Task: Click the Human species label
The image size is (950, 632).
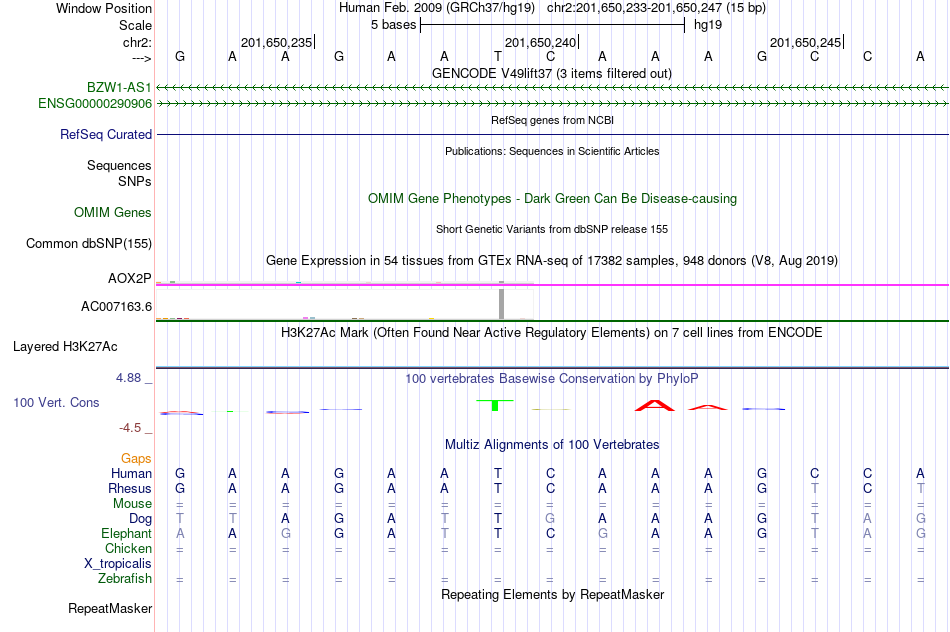Action: (131, 474)
